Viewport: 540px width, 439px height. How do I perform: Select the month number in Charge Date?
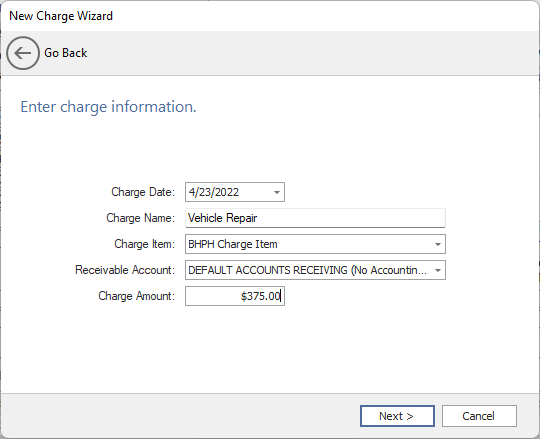(x=191, y=192)
